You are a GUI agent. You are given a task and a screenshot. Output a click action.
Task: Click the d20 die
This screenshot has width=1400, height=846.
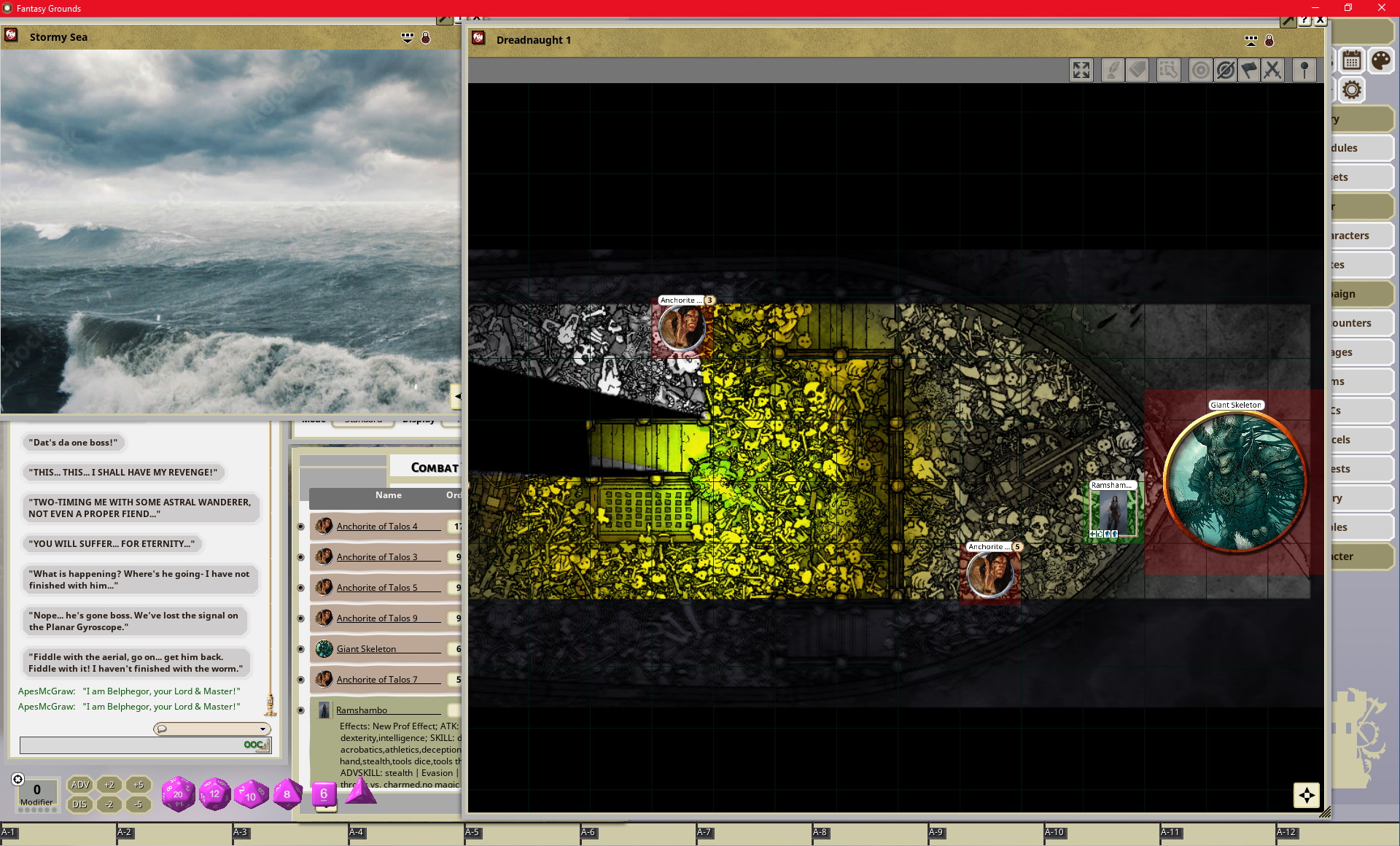click(178, 794)
